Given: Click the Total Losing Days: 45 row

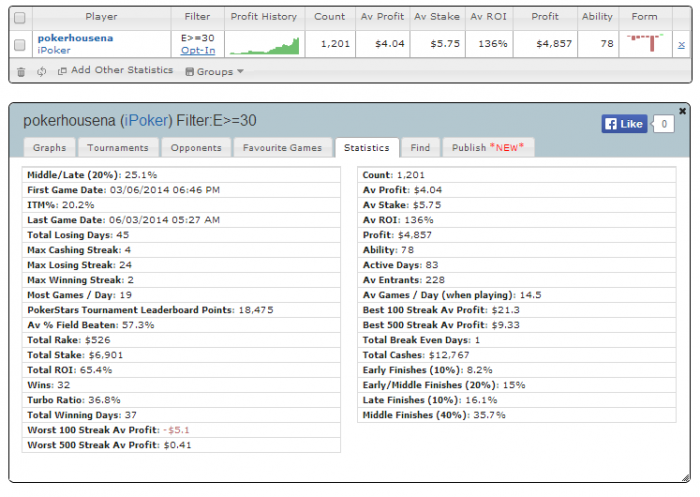Looking at the screenshot, I should tap(181, 235).
